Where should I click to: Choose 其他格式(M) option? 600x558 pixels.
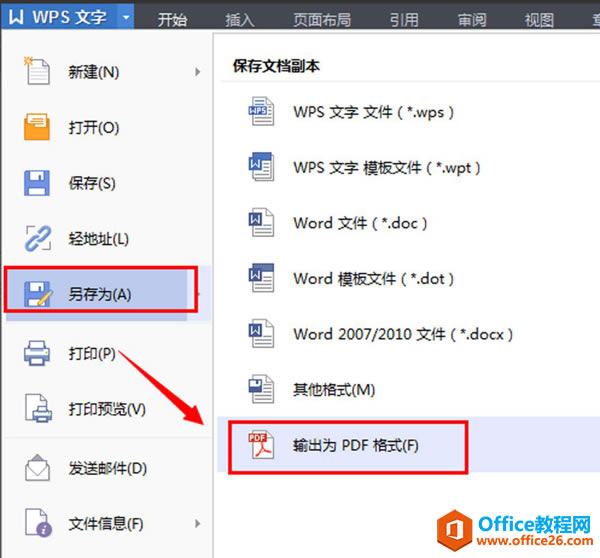tap(409, 389)
